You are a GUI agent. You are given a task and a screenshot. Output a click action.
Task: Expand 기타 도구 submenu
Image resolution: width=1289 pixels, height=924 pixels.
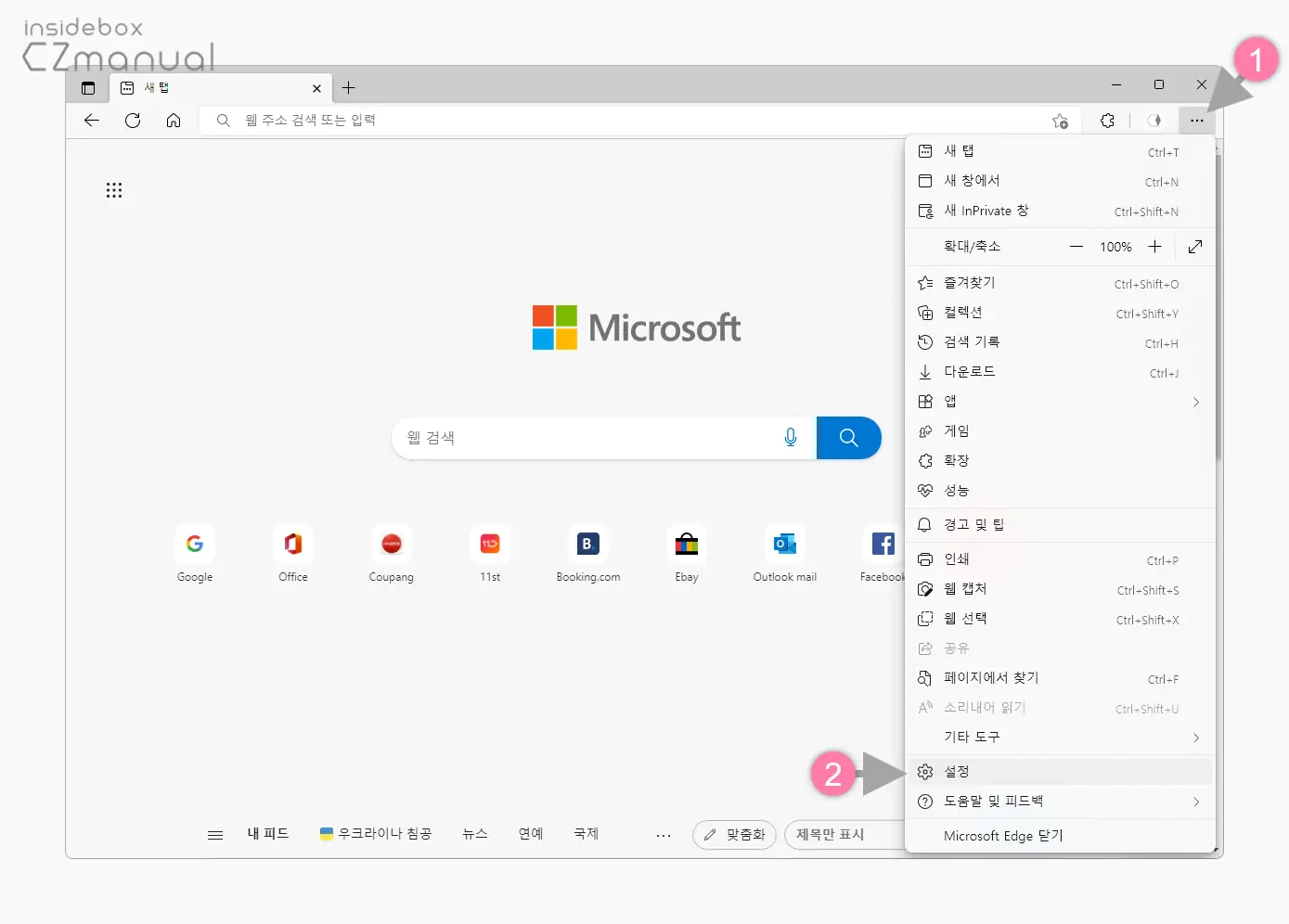point(1060,738)
